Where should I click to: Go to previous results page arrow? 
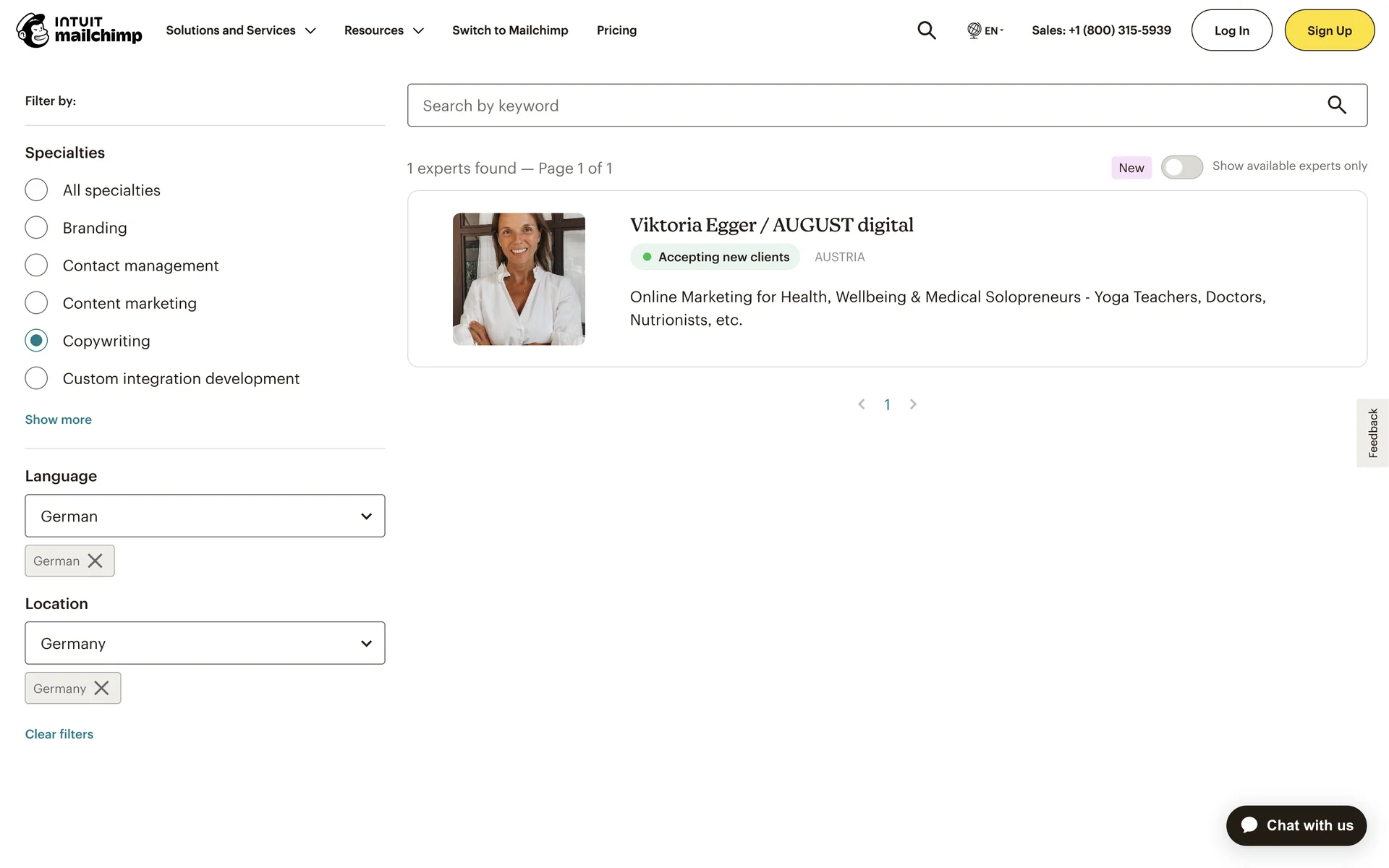click(861, 404)
